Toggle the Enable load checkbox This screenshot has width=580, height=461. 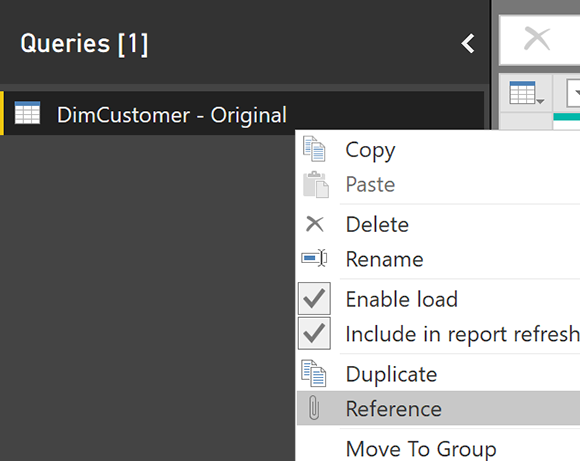point(314,299)
